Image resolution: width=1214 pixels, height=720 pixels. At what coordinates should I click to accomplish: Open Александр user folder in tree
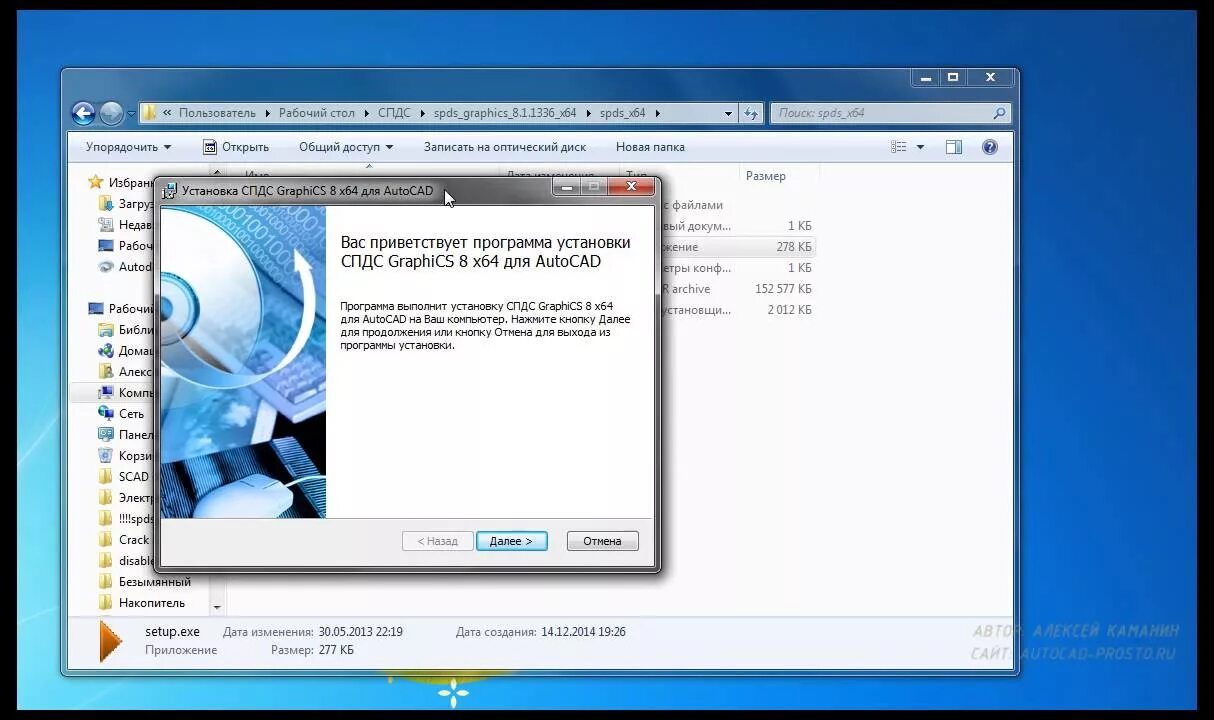point(106,372)
